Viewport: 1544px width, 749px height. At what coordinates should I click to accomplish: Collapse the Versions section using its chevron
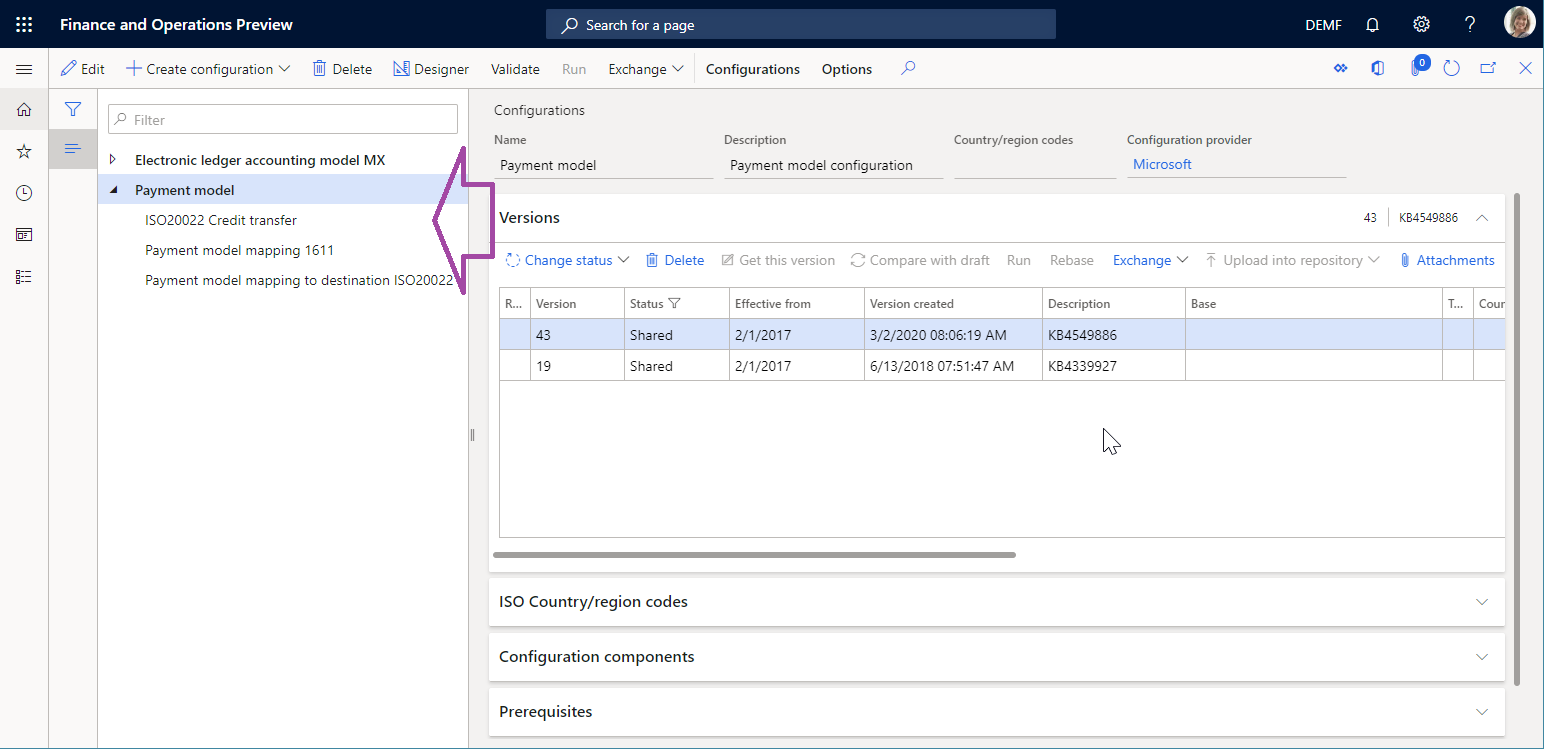pyautogui.click(x=1481, y=217)
